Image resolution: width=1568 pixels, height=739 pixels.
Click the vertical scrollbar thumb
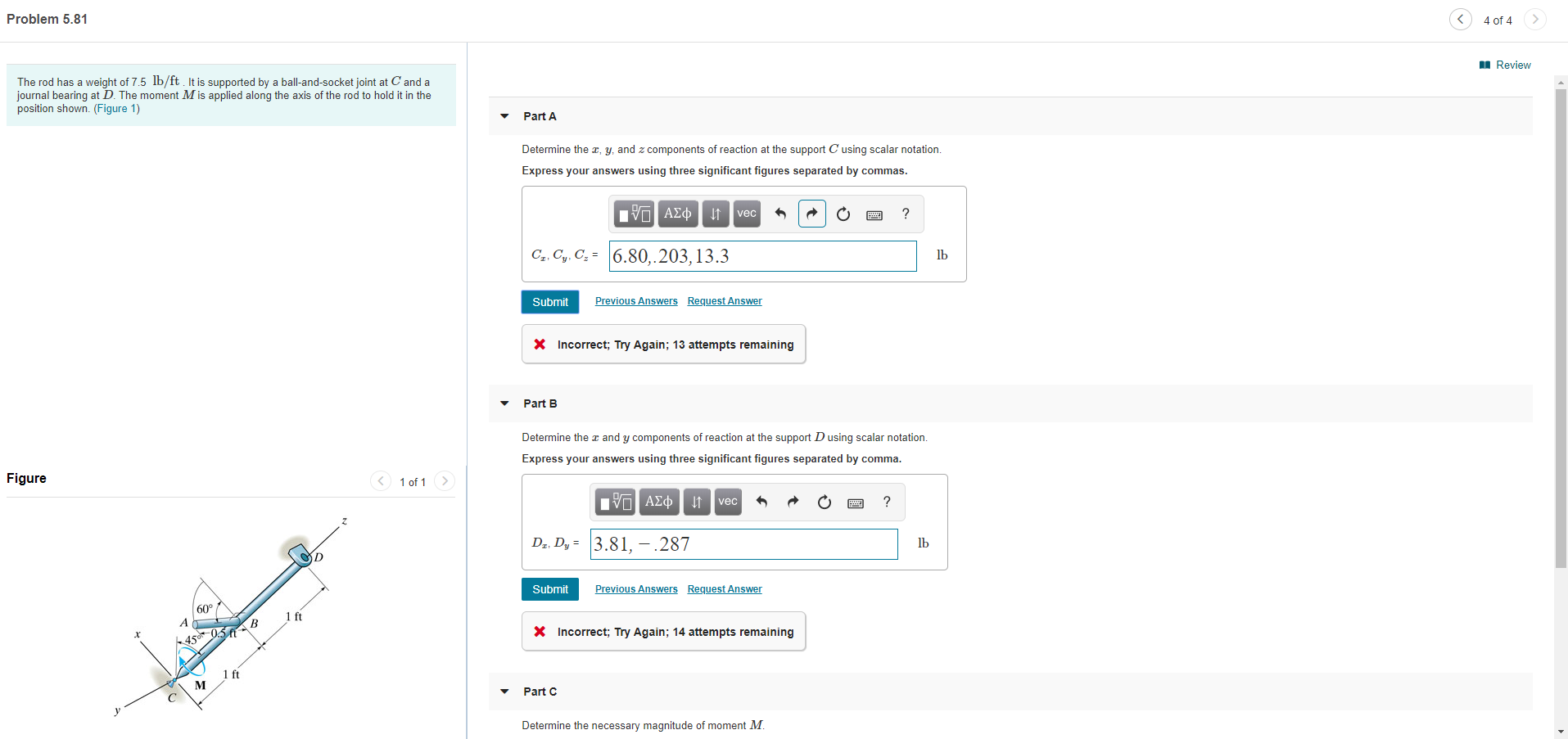click(1561, 327)
